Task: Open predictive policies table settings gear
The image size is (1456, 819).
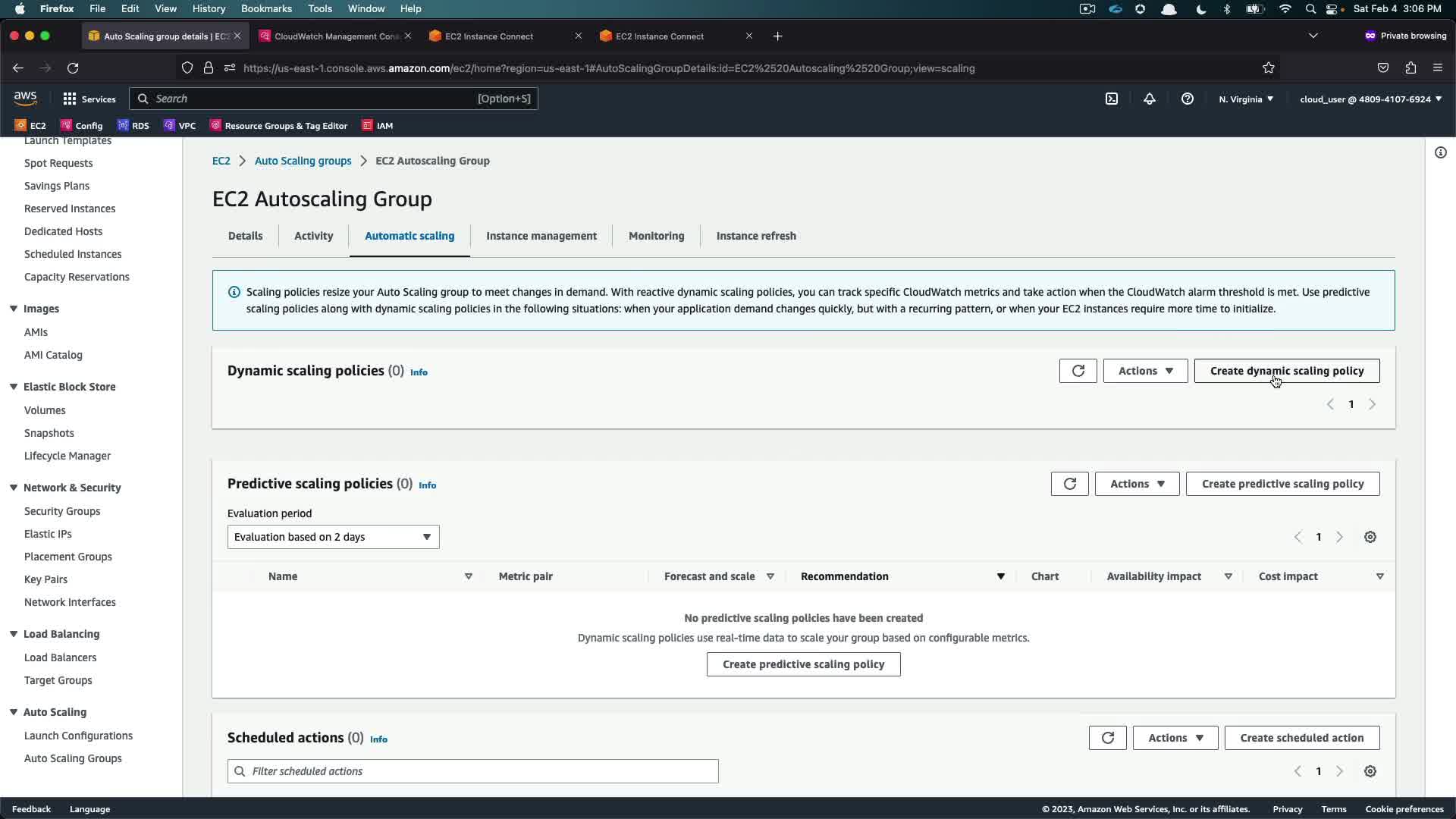Action: click(x=1370, y=537)
